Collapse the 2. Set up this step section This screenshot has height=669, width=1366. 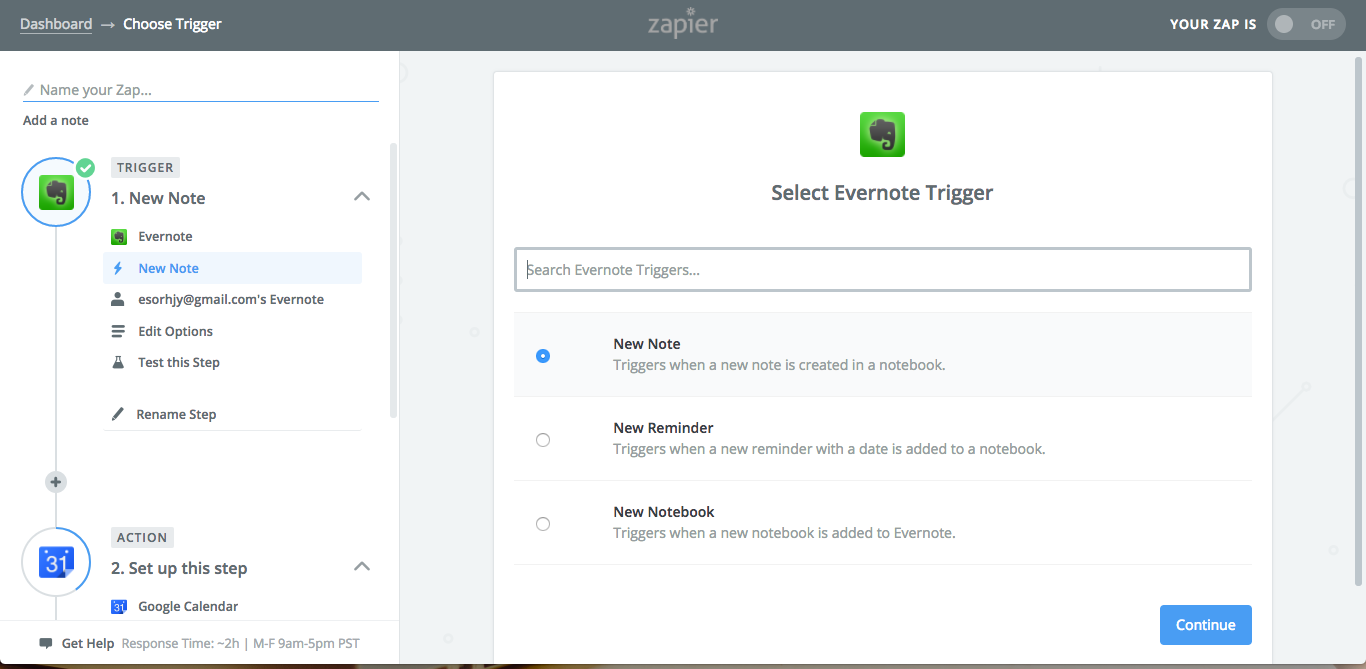[362, 567]
